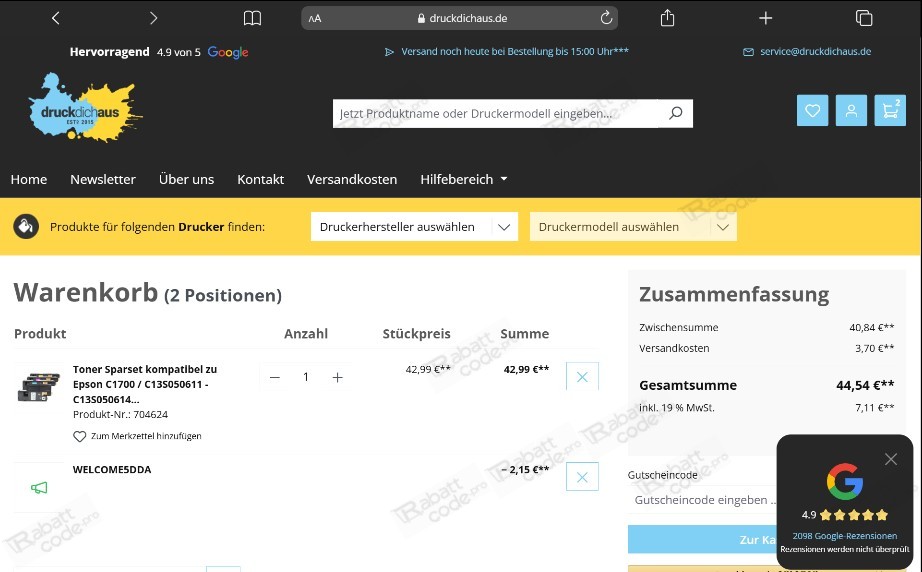Click the Google rating 4.9 von 5

click(x=159, y=52)
